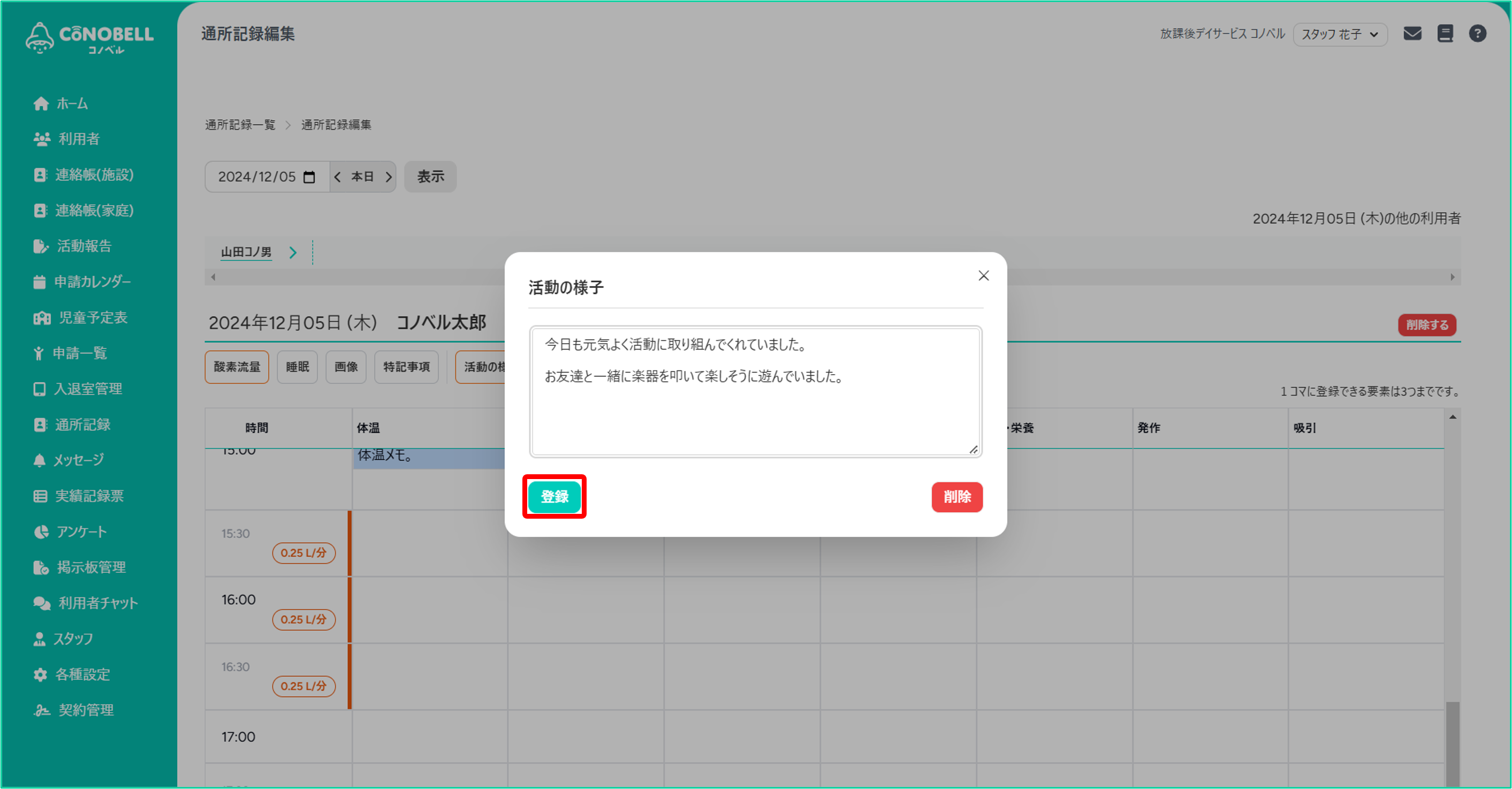Click the up arrow of the table scrollbar
Screen dimensions: 1512x789
click(1453, 418)
